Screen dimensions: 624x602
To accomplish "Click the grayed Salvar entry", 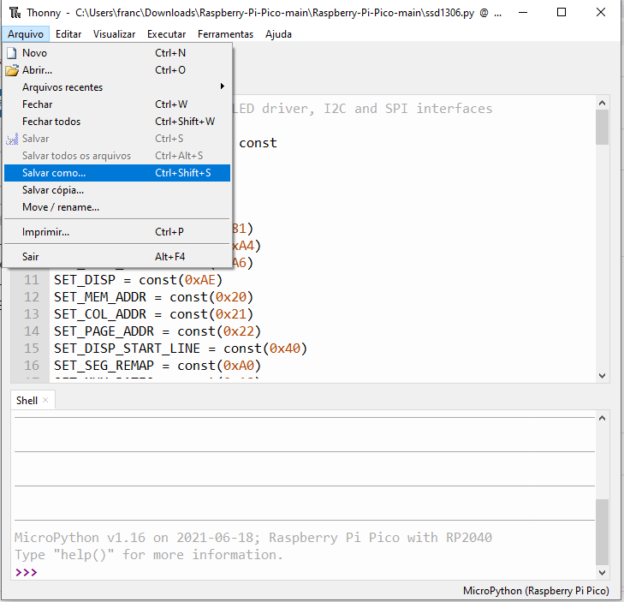I will tap(117, 138).
